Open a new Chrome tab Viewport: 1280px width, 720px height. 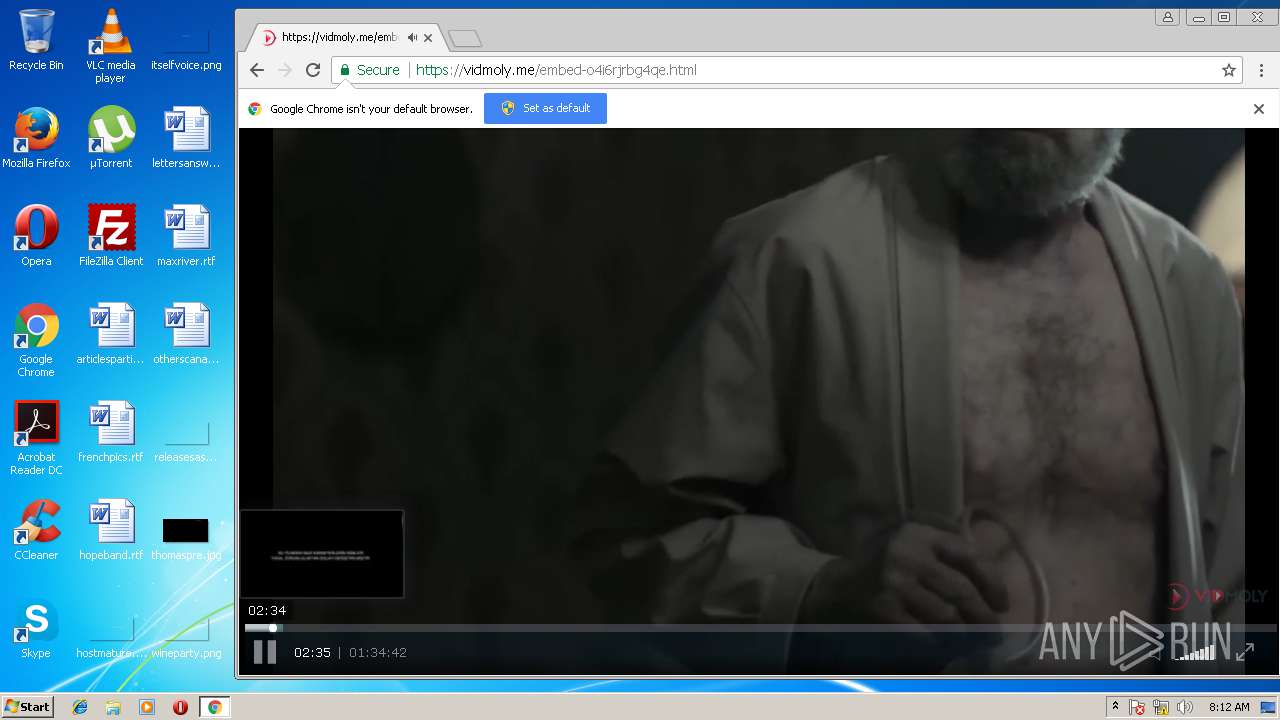(465, 38)
